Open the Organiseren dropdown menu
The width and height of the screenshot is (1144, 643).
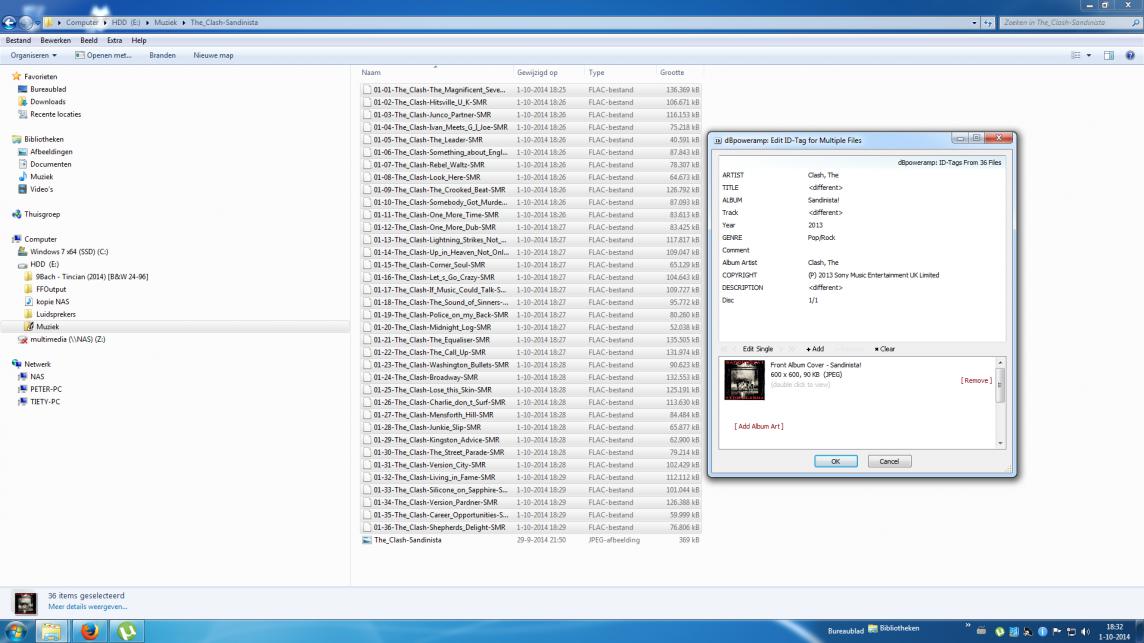(34, 56)
